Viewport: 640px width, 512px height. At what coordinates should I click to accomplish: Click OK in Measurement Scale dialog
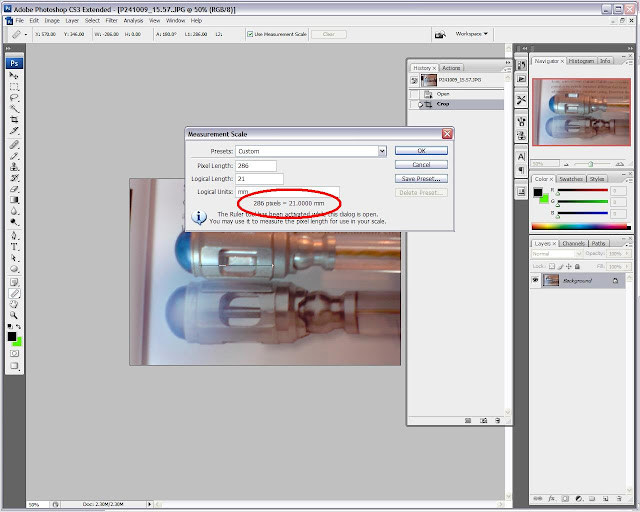421,151
